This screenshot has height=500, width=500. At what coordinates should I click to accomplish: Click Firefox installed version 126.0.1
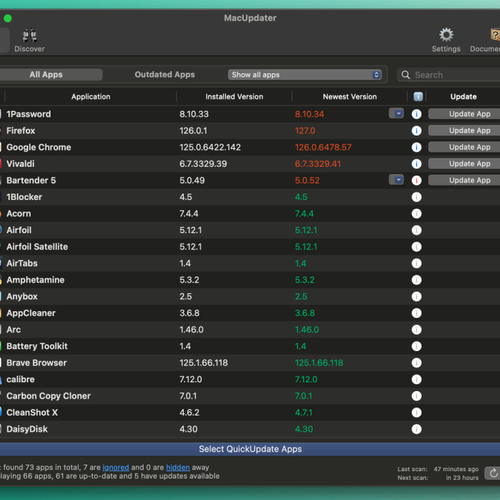193,131
